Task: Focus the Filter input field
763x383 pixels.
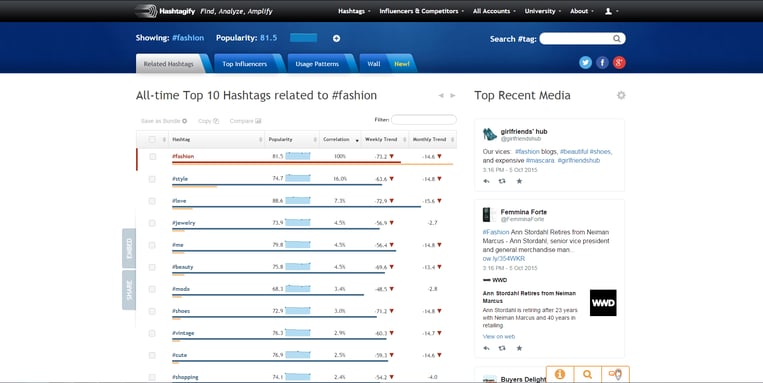Action: point(424,120)
